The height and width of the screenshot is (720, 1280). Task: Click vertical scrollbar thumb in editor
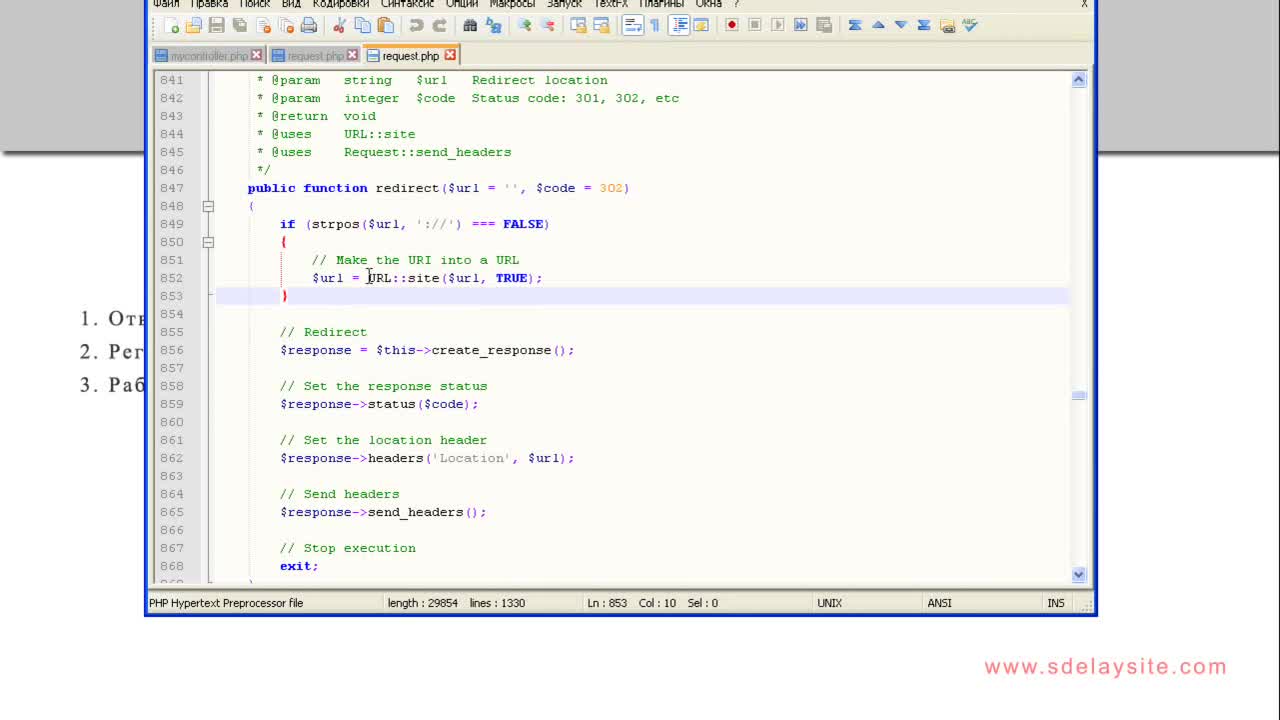click(1079, 396)
